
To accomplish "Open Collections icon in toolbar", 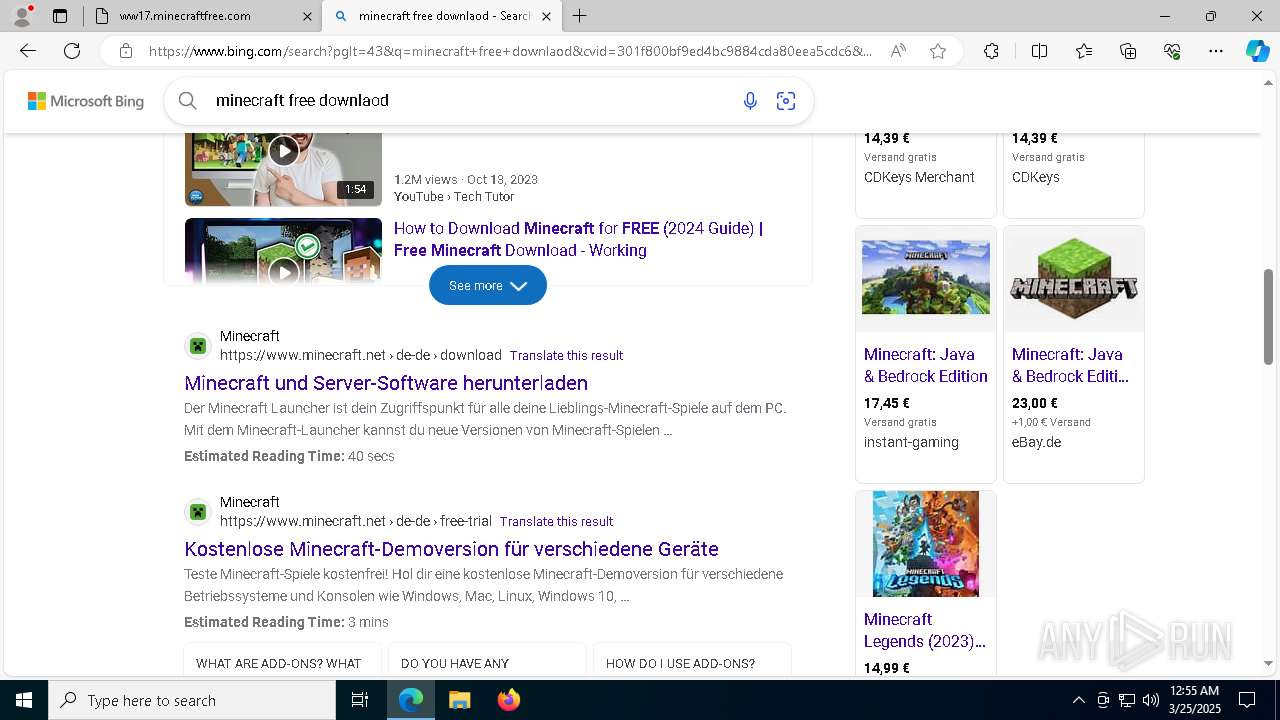I will click(1128, 51).
